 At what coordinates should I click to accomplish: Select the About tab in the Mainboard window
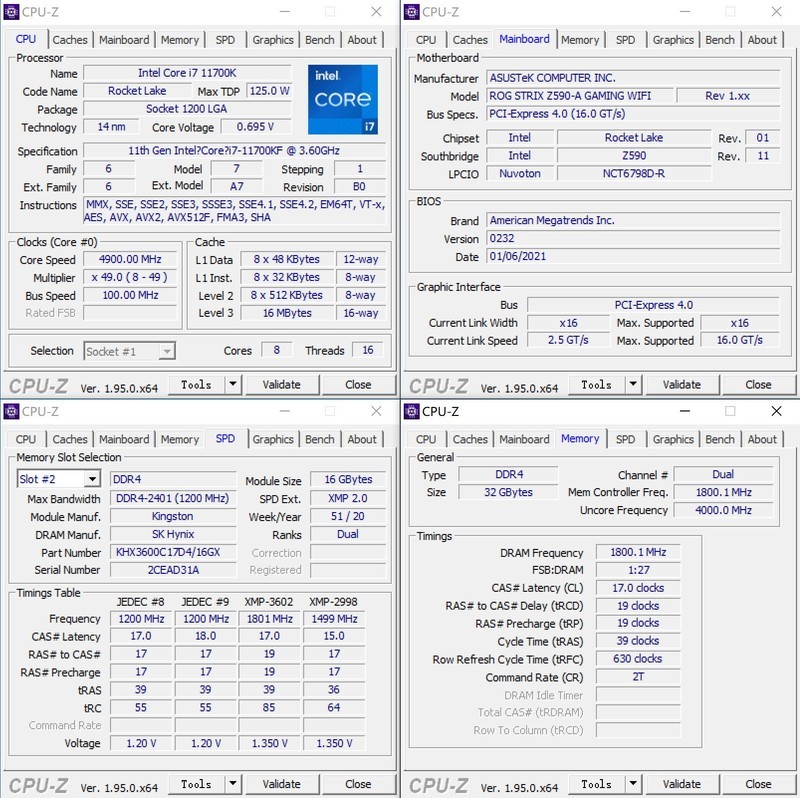[763, 40]
